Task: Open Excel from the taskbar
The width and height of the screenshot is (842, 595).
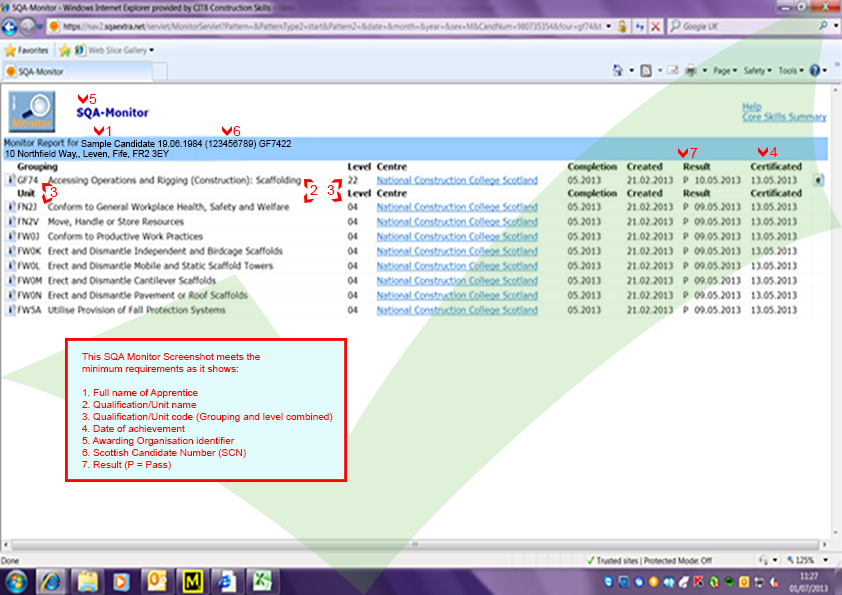Action: pyautogui.click(x=262, y=582)
